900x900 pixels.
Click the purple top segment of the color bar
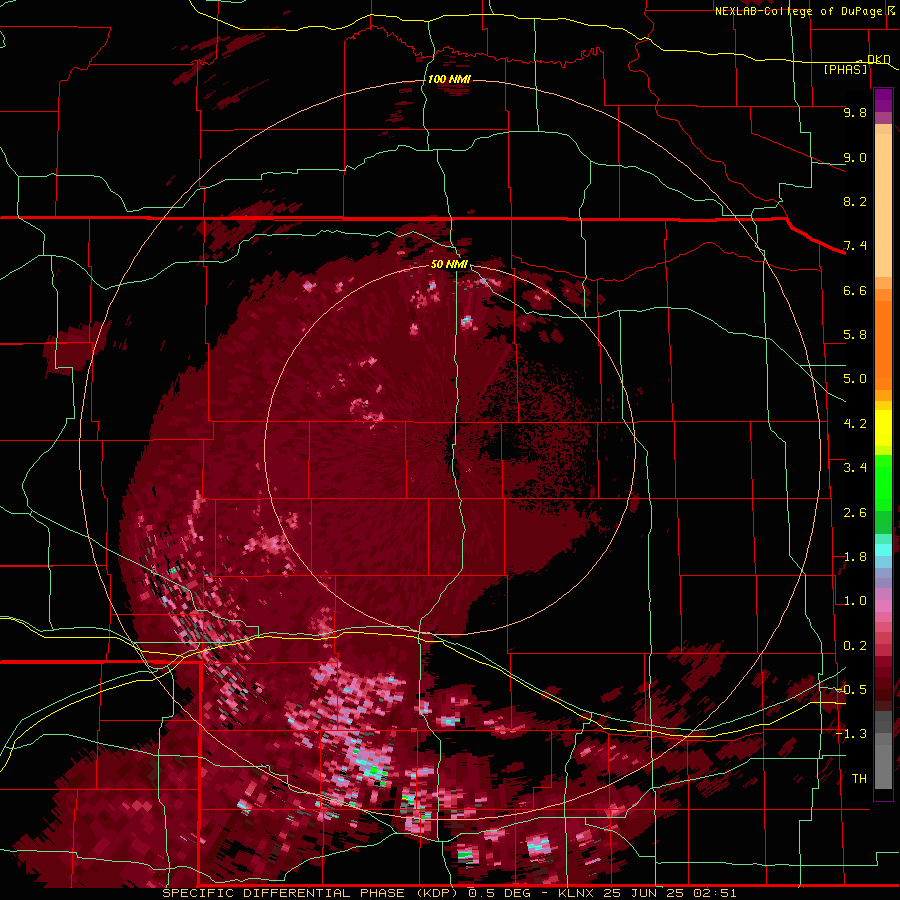(x=883, y=100)
